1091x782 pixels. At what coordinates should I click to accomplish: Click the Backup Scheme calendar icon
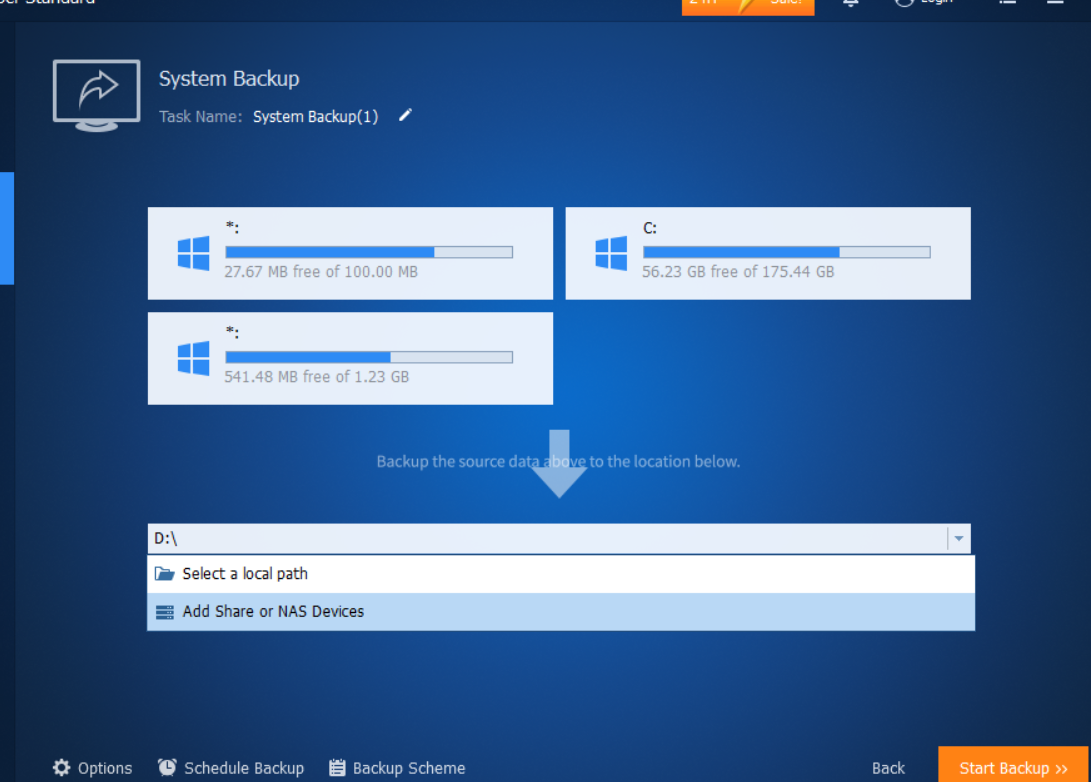(x=337, y=767)
